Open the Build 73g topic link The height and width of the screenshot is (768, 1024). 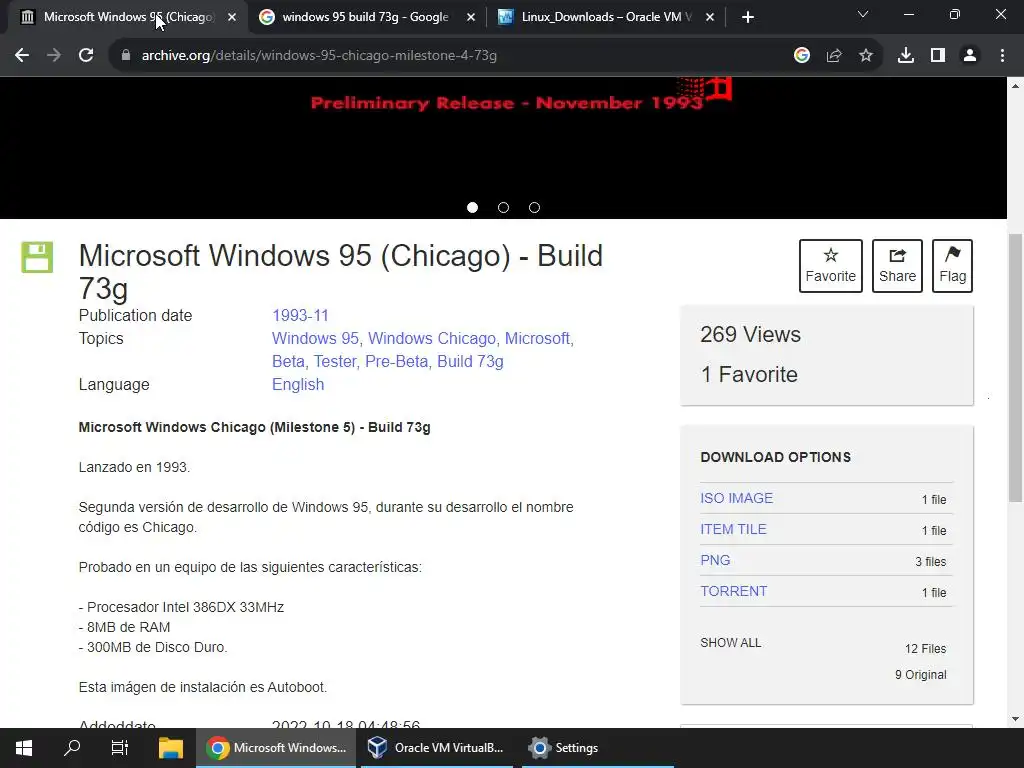470,361
